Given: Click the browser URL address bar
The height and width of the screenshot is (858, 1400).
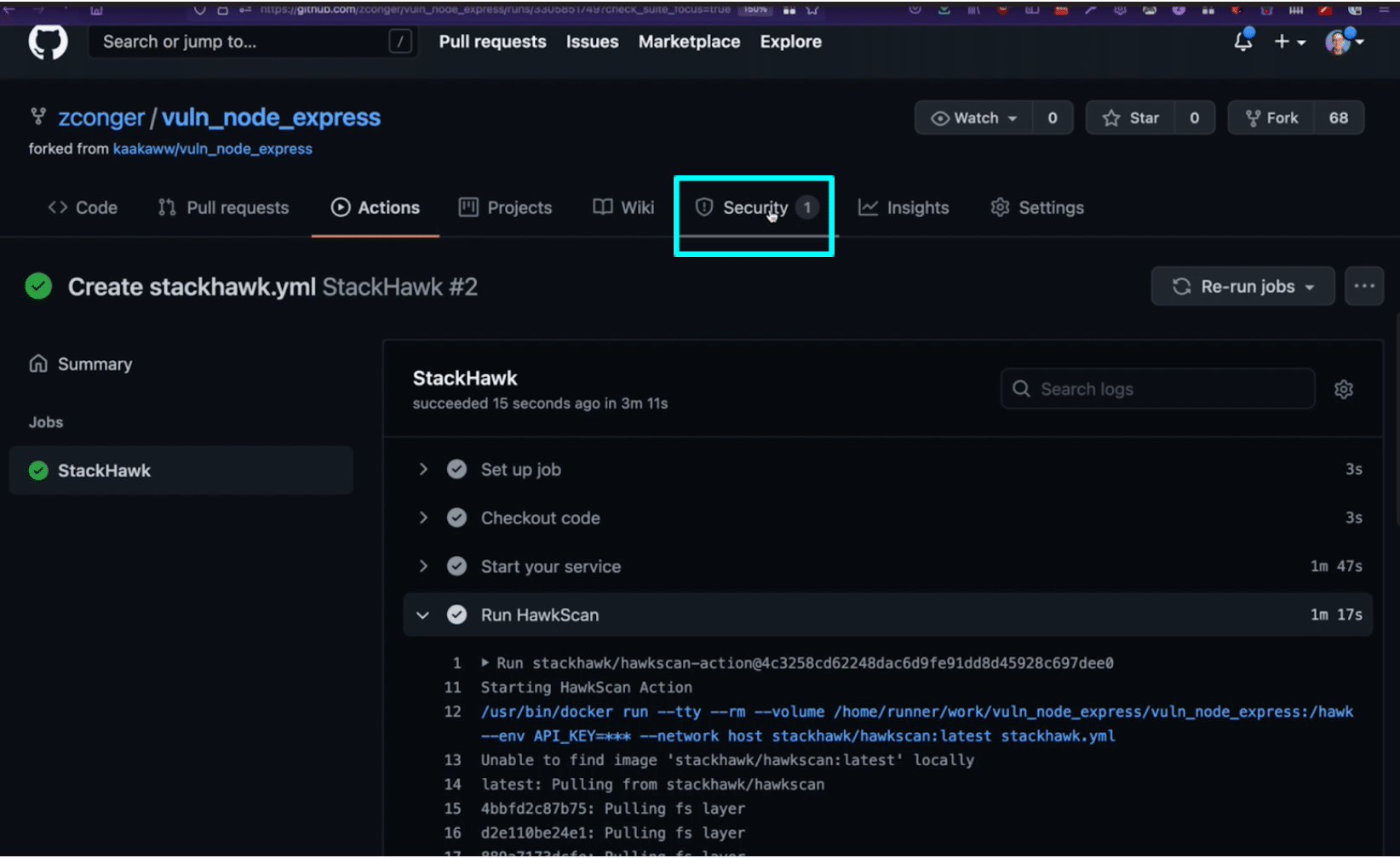Looking at the screenshot, I should coord(494,9).
